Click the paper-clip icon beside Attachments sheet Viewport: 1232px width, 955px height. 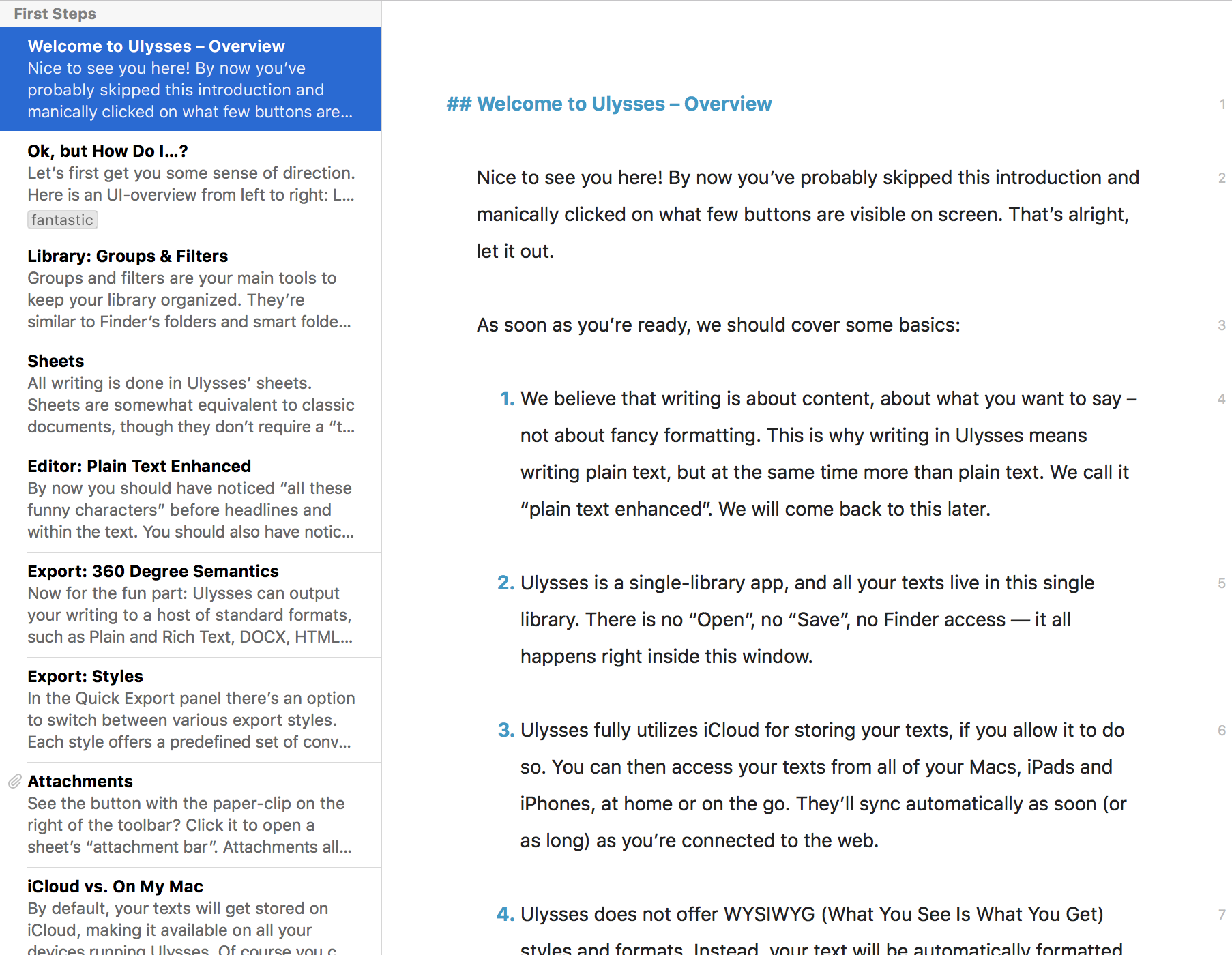pyautogui.click(x=15, y=781)
